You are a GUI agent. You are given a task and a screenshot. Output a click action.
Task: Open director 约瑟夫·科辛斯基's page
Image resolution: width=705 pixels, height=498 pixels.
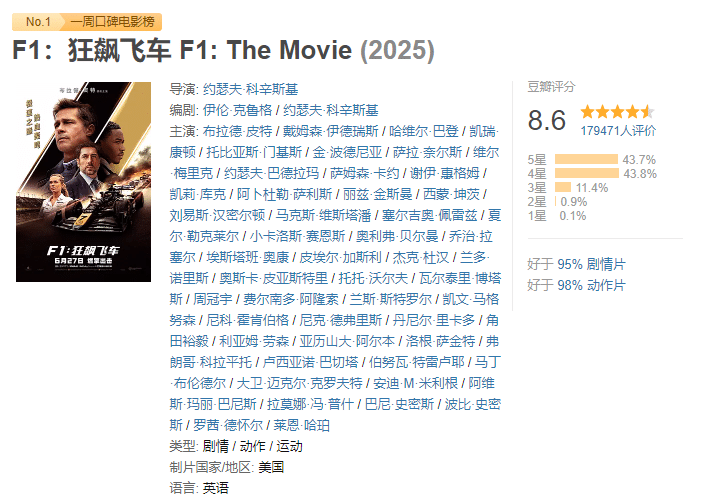(x=248, y=89)
